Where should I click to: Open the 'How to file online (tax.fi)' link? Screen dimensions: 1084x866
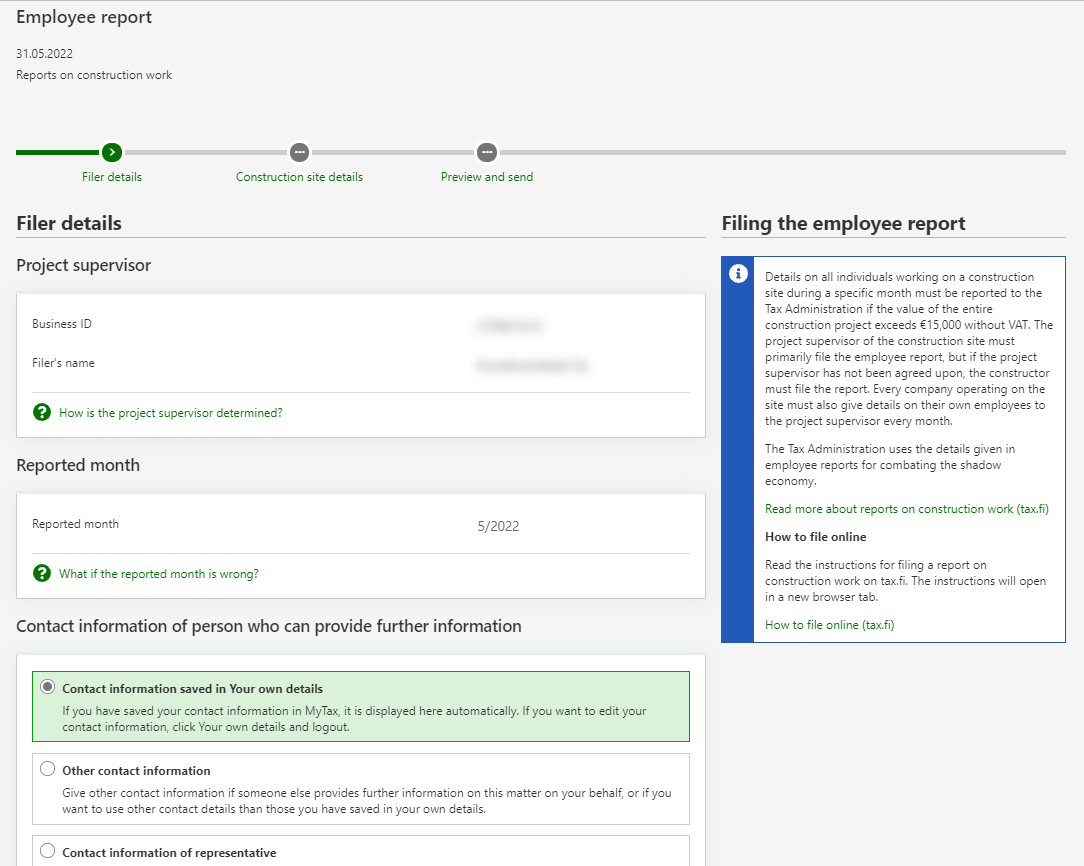(x=829, y=625)
